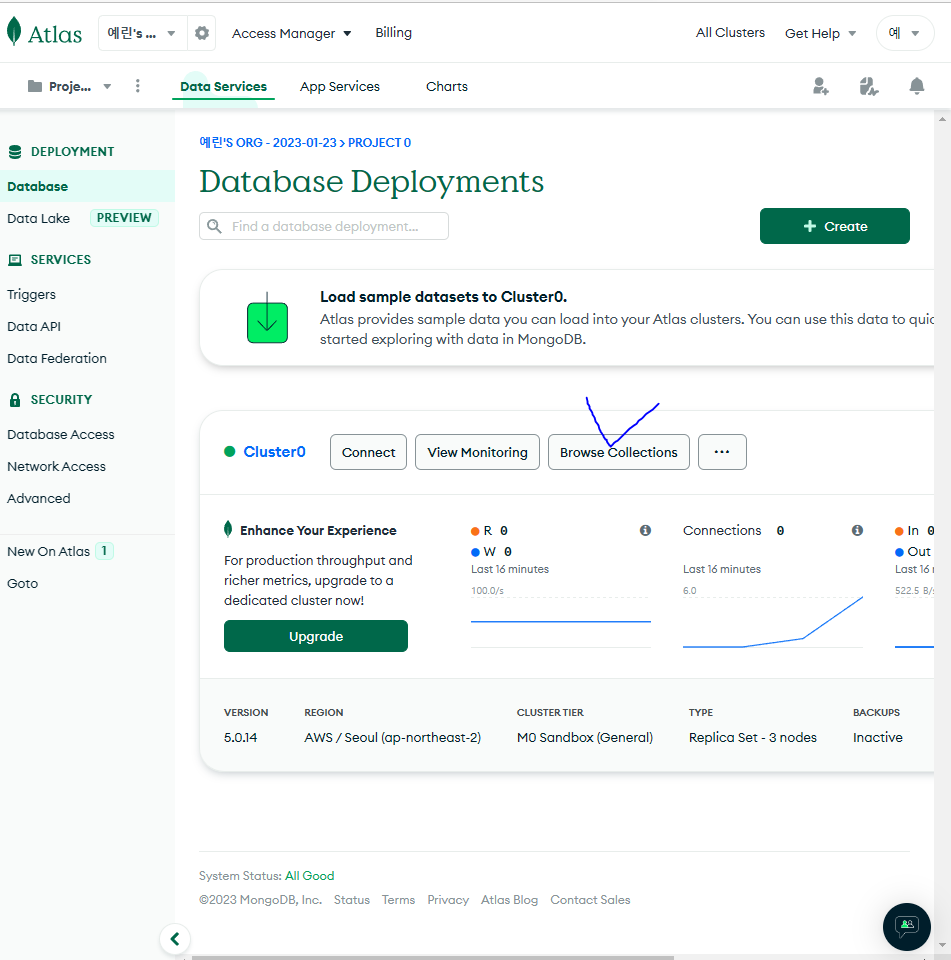Screen dimensions: 951x960
Task: Open Cluster0 more options ellipsis button
Action: click(722, 452)
